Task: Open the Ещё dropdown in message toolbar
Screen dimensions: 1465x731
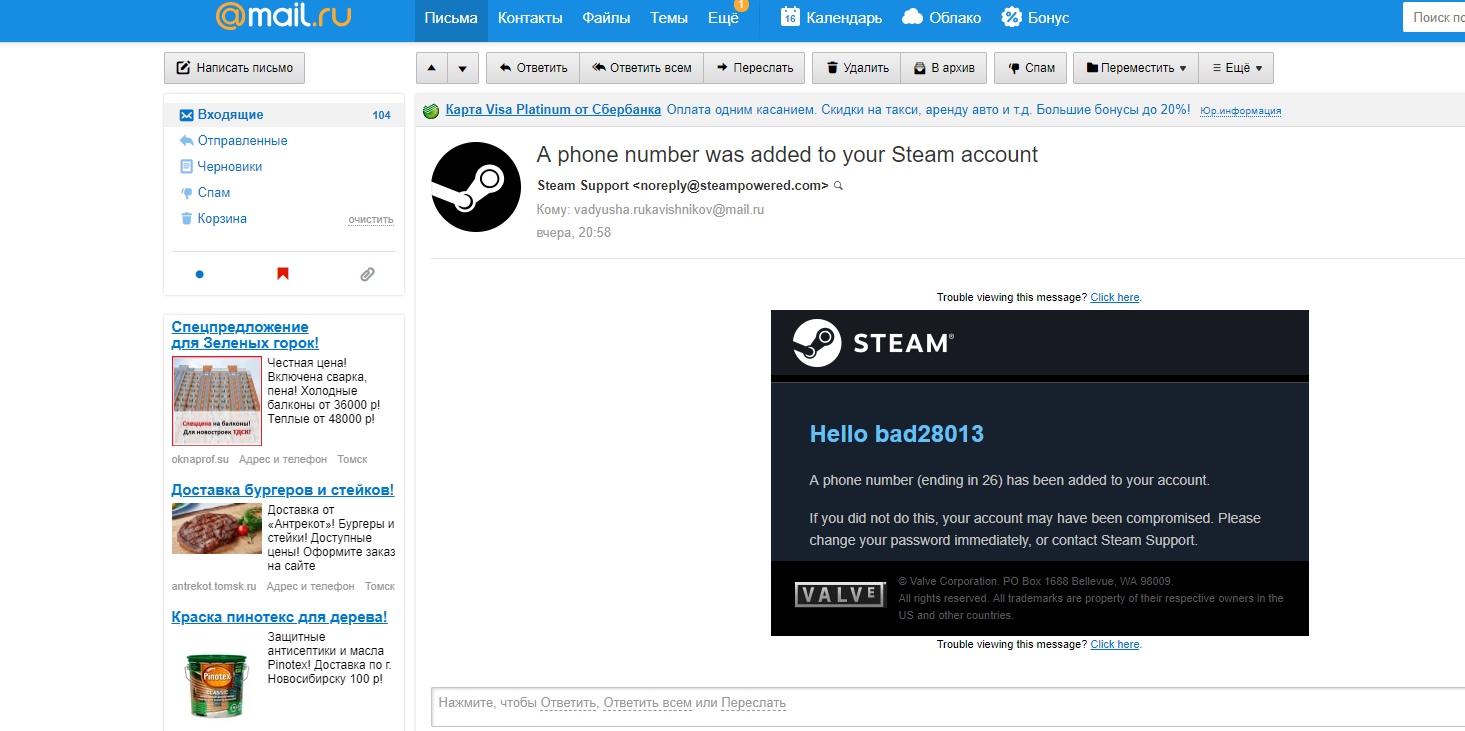Action: tap(1236, 68)
